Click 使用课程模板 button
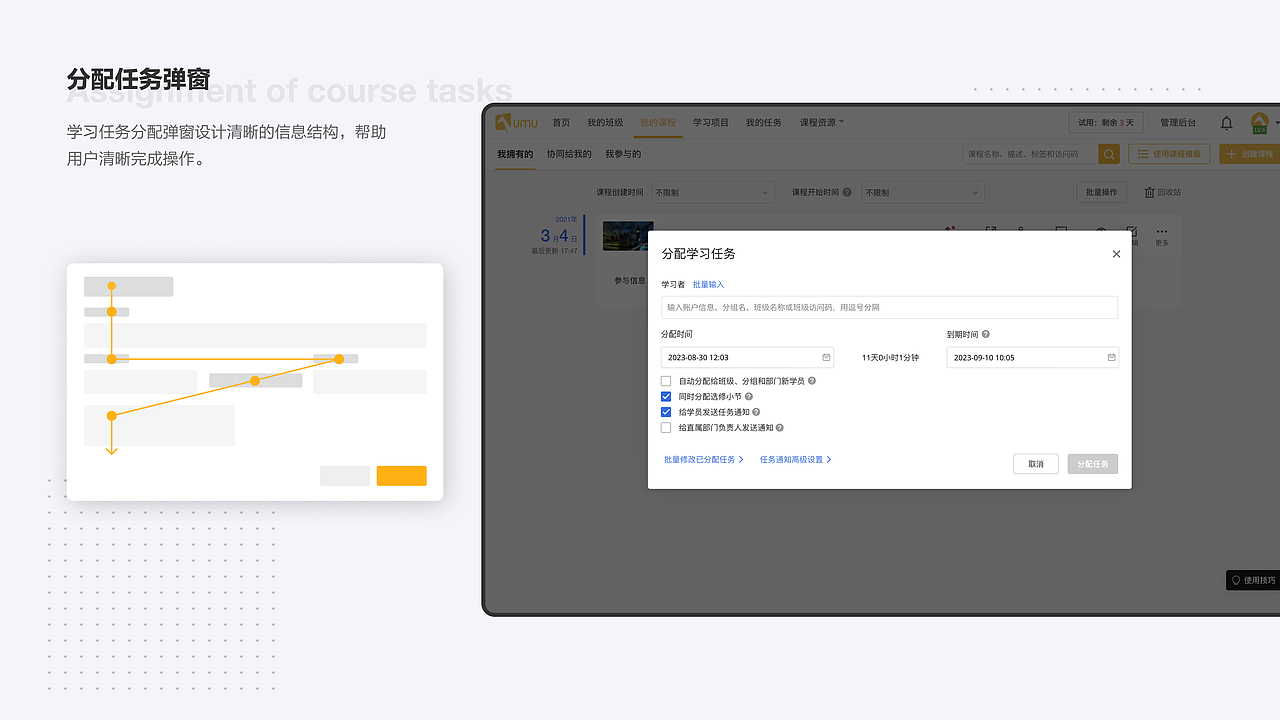The height and width of the screenshot is (720, 1280). [1169, 154]
